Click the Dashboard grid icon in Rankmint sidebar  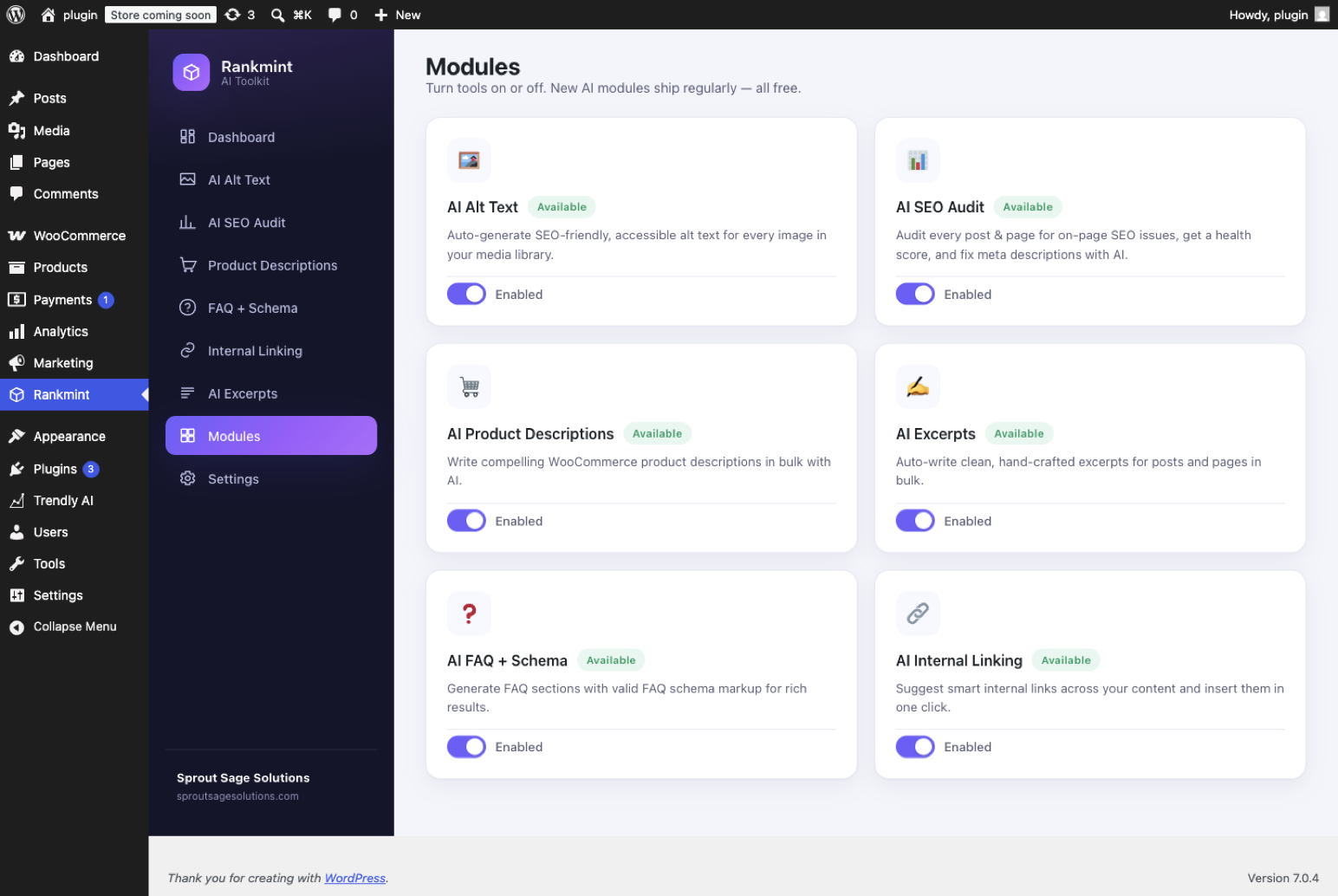(187, 137)
